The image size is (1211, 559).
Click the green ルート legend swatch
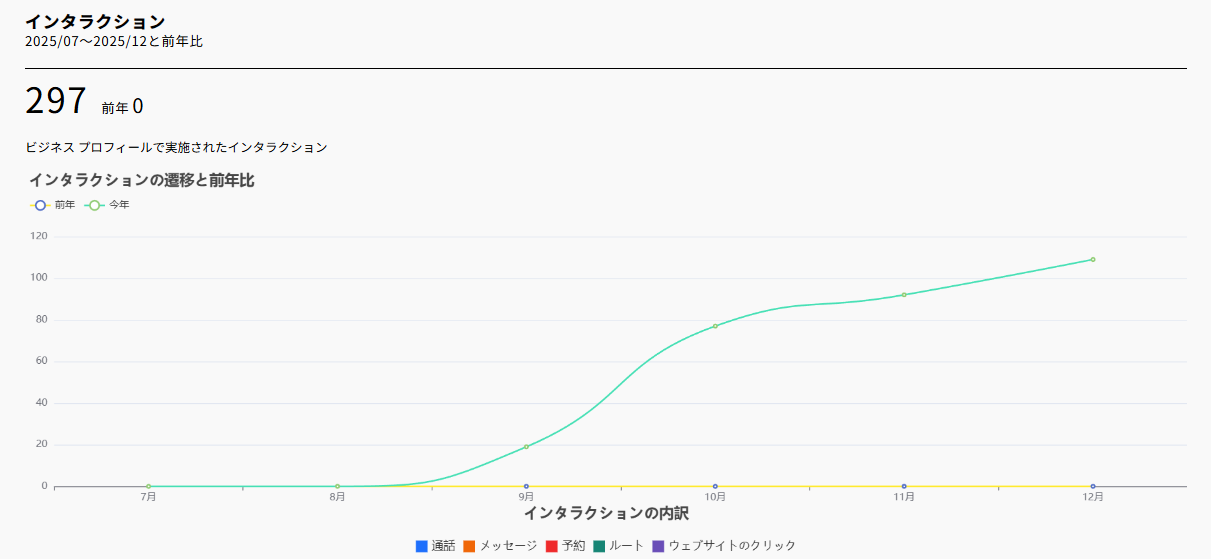599,546
